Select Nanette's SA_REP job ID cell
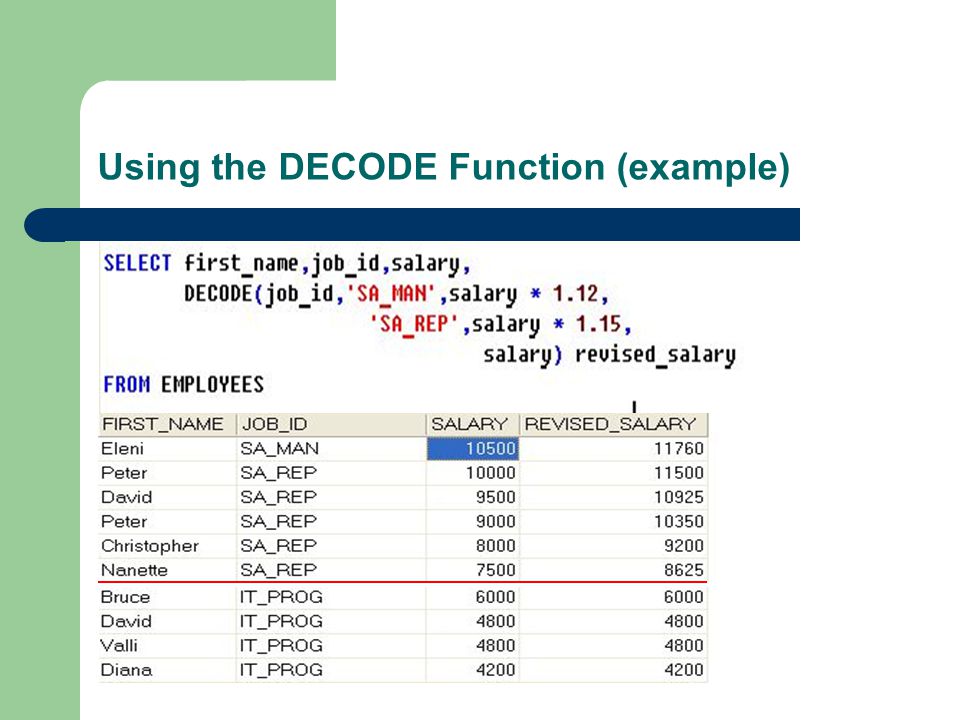The image size is (960, 720). (331, 570)
